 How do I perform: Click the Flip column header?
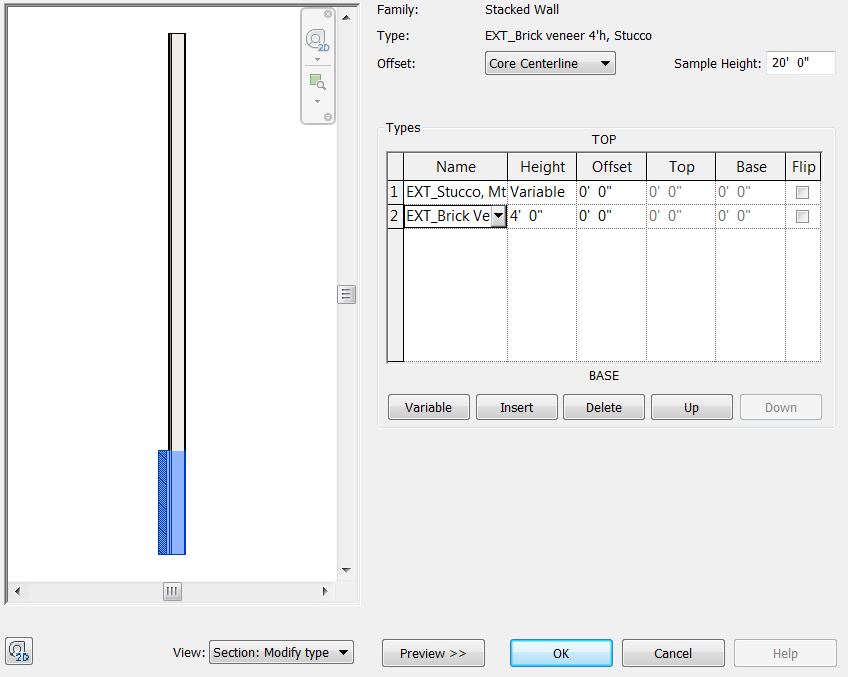(x=803, y=167)
